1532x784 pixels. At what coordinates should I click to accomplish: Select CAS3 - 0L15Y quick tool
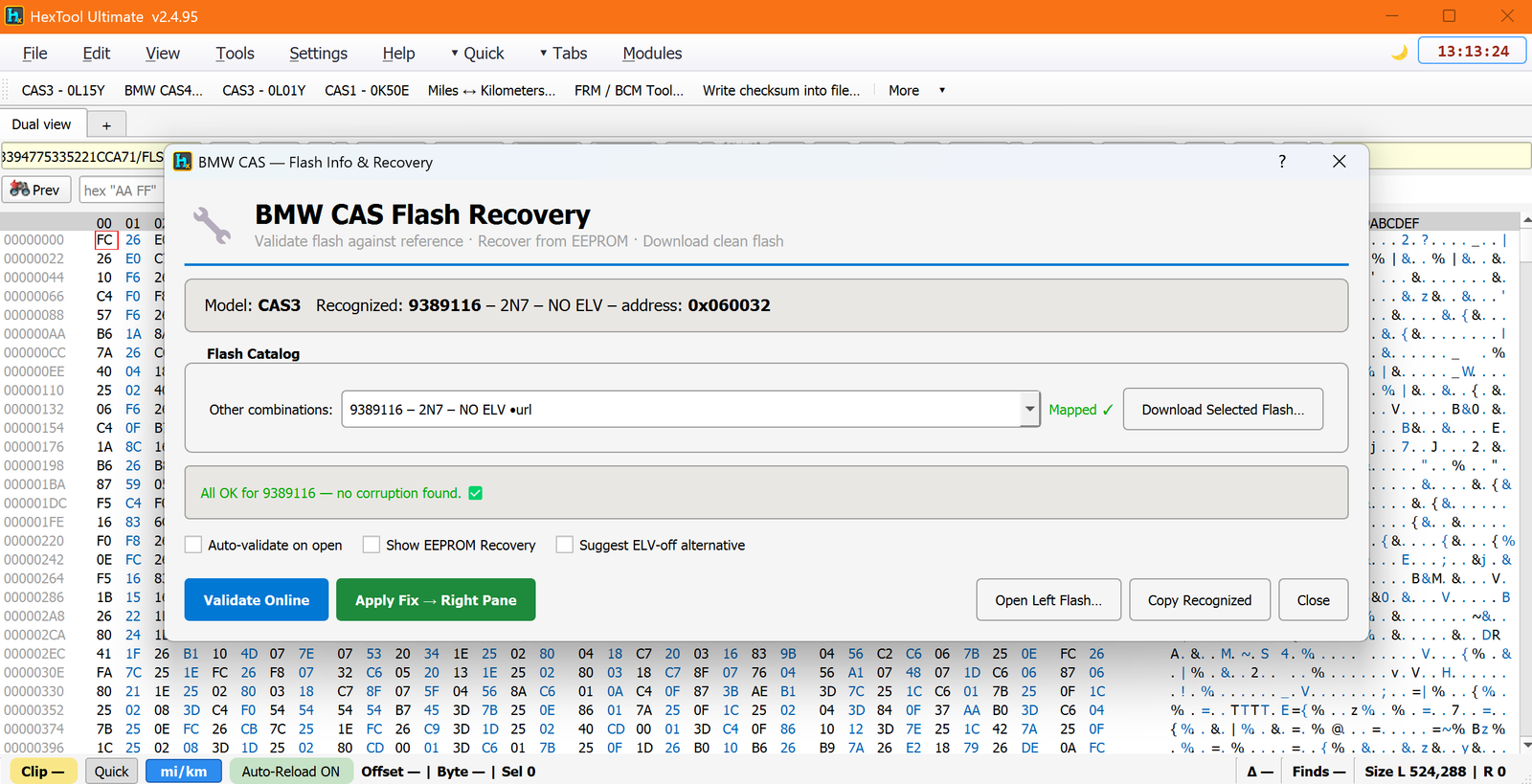point(63,90)
